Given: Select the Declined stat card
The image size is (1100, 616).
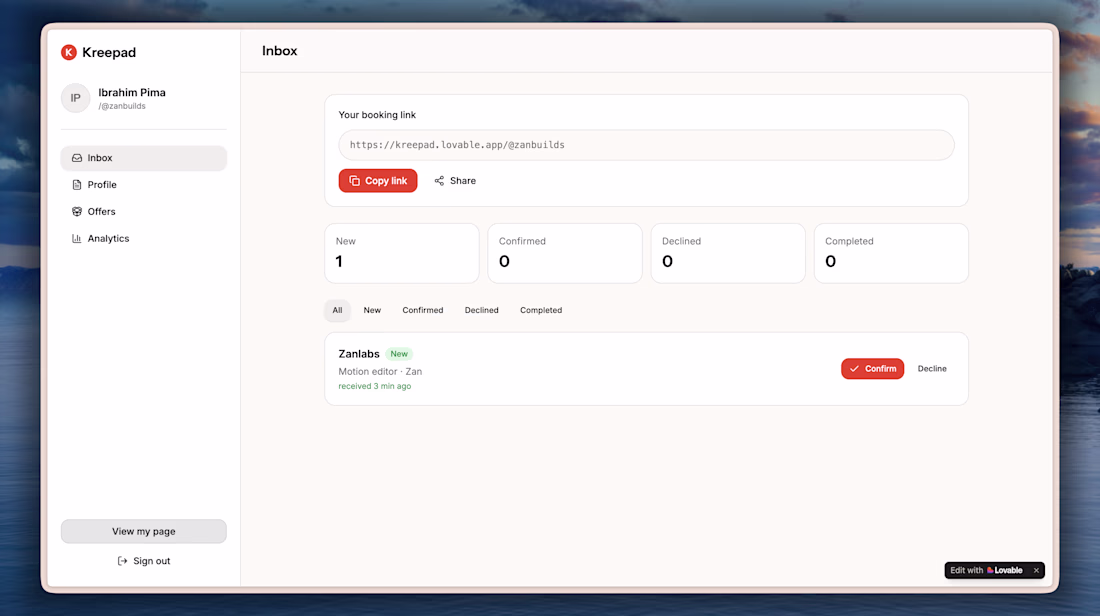Looking at the screenshot, I should pyautogui.click(x=728, y=253).
